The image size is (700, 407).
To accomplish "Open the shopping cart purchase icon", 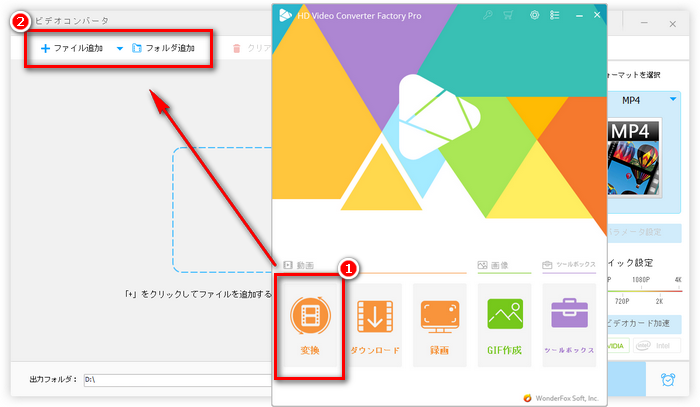I will coord(508,15).
